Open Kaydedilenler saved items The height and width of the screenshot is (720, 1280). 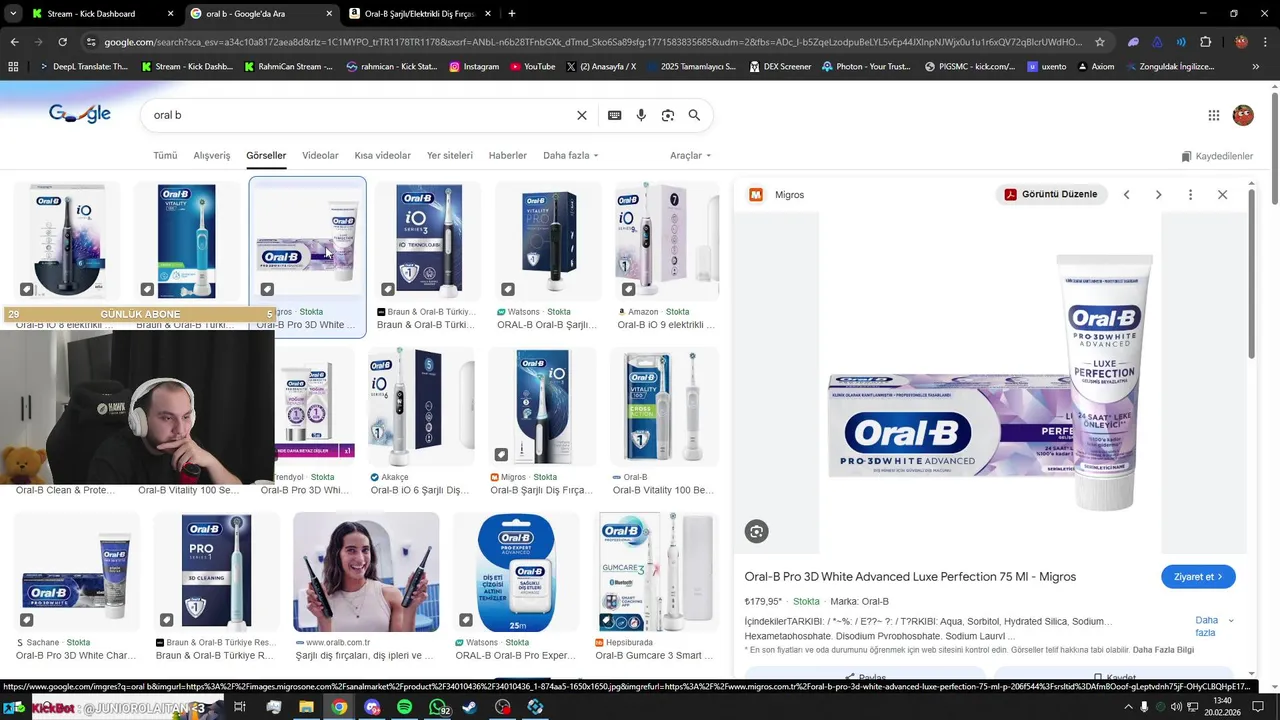coord(1217,156)
